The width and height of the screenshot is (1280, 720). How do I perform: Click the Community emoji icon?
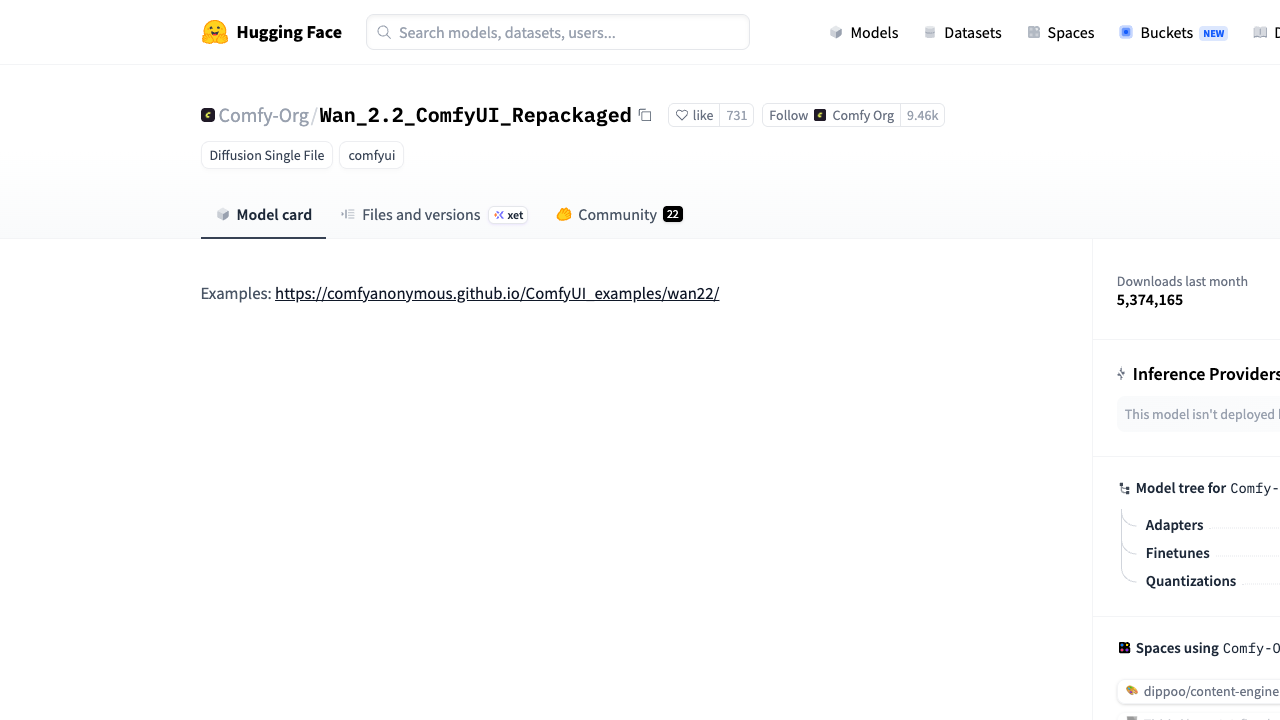click(x=564, y=214)
